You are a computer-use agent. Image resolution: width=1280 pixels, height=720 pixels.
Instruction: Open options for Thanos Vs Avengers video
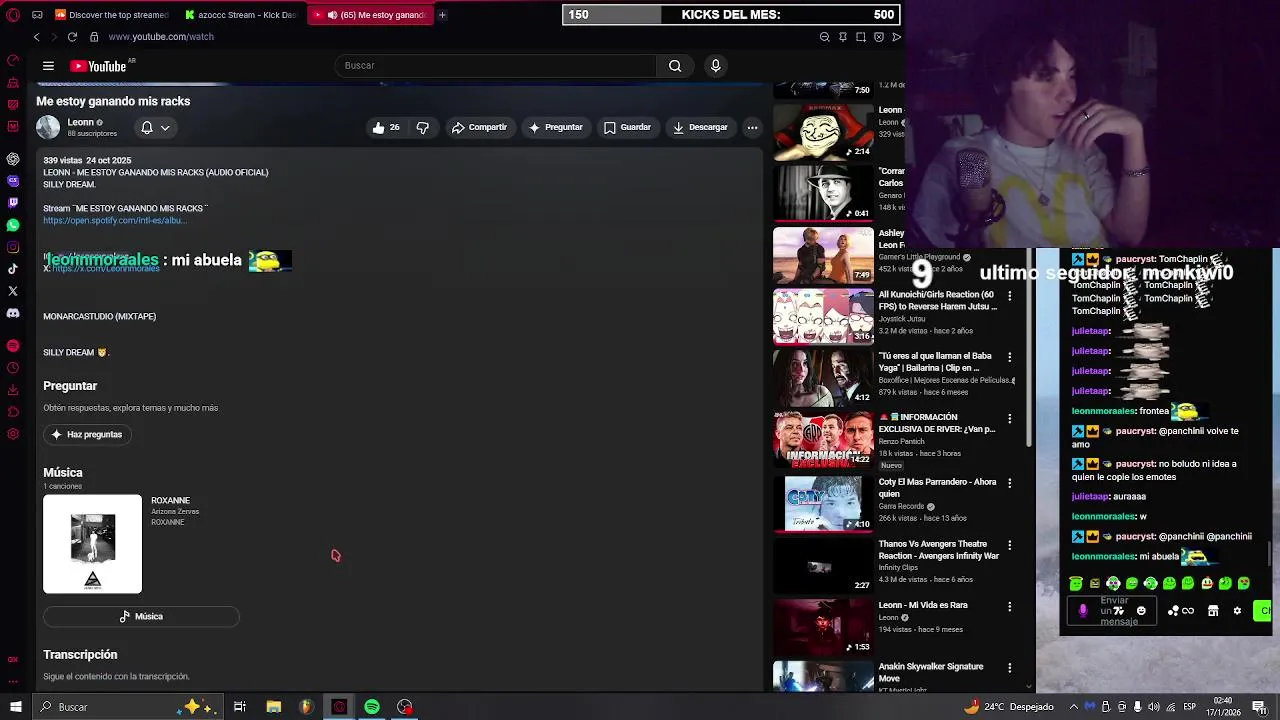pos(1009,545)
